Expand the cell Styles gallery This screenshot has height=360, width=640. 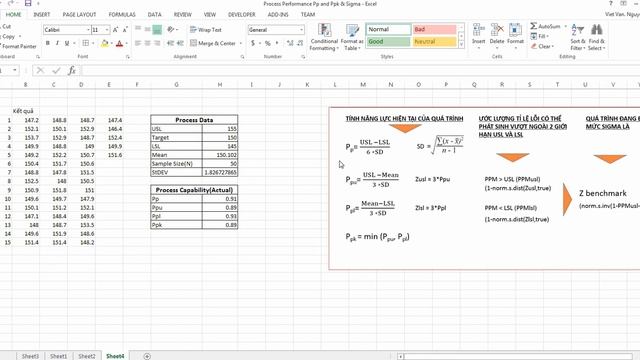coord(462,44)
